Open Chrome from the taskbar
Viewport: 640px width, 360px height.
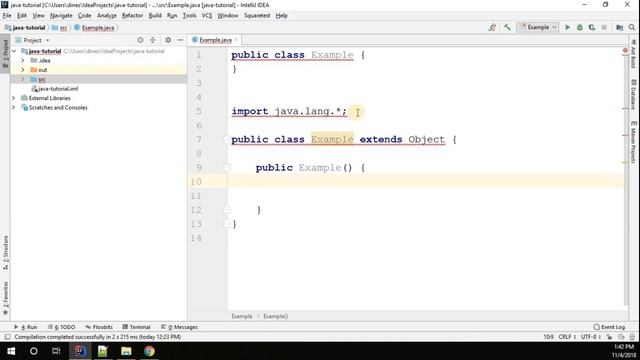click(x=149, y=351)
